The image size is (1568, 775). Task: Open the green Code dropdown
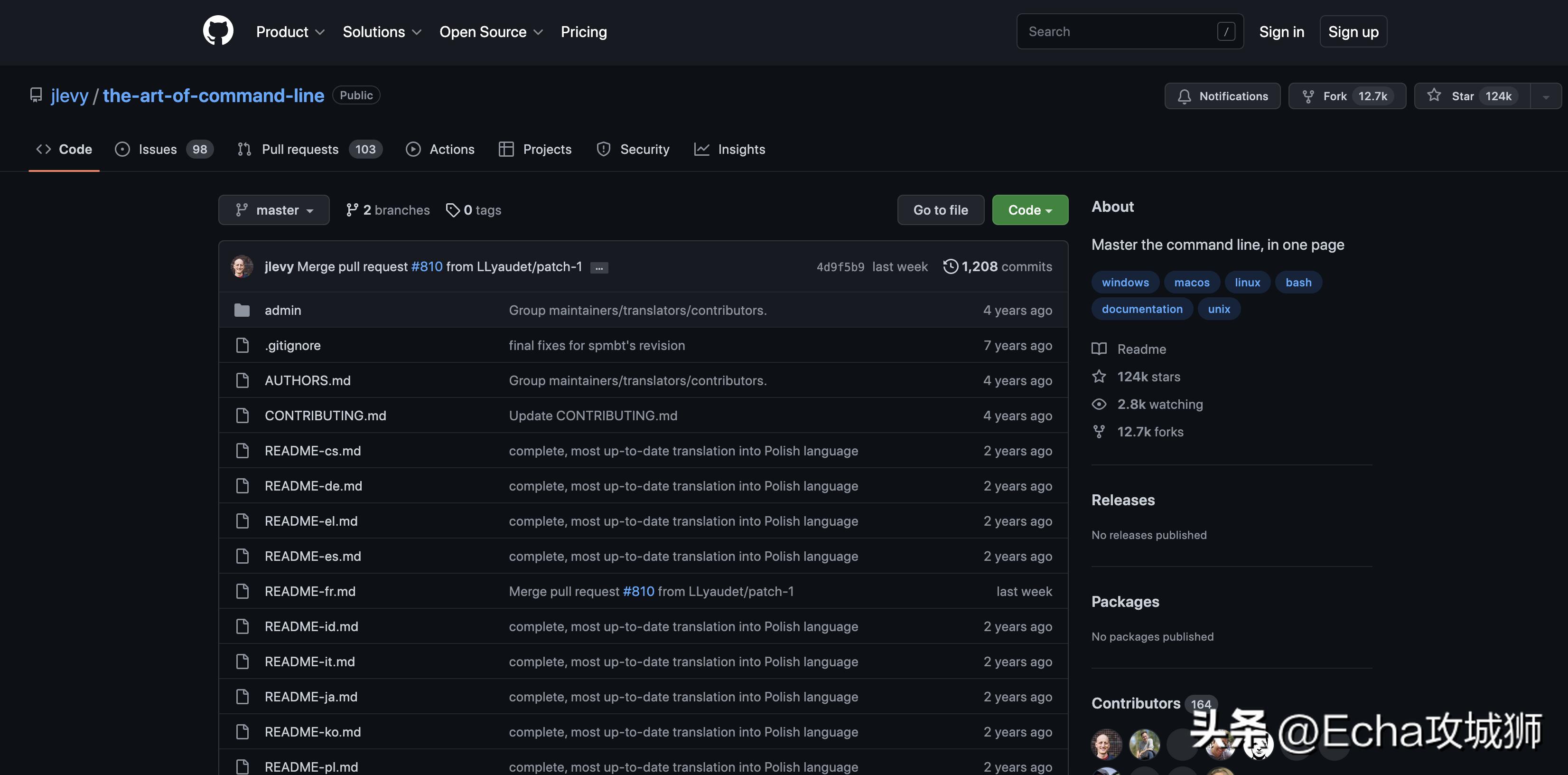pos(1029,210)
